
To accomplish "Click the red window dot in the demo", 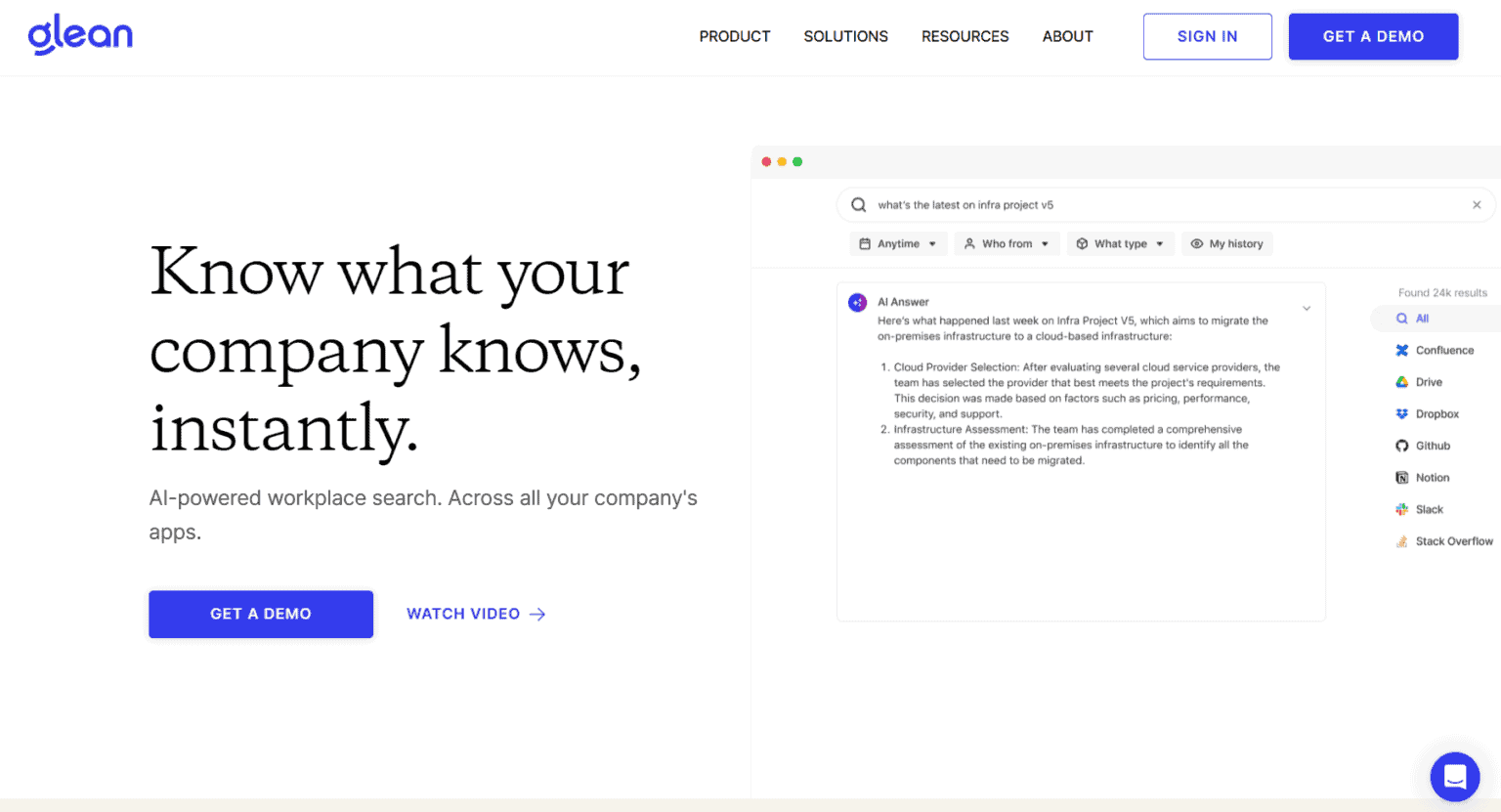I will click(x=766, y=162).
